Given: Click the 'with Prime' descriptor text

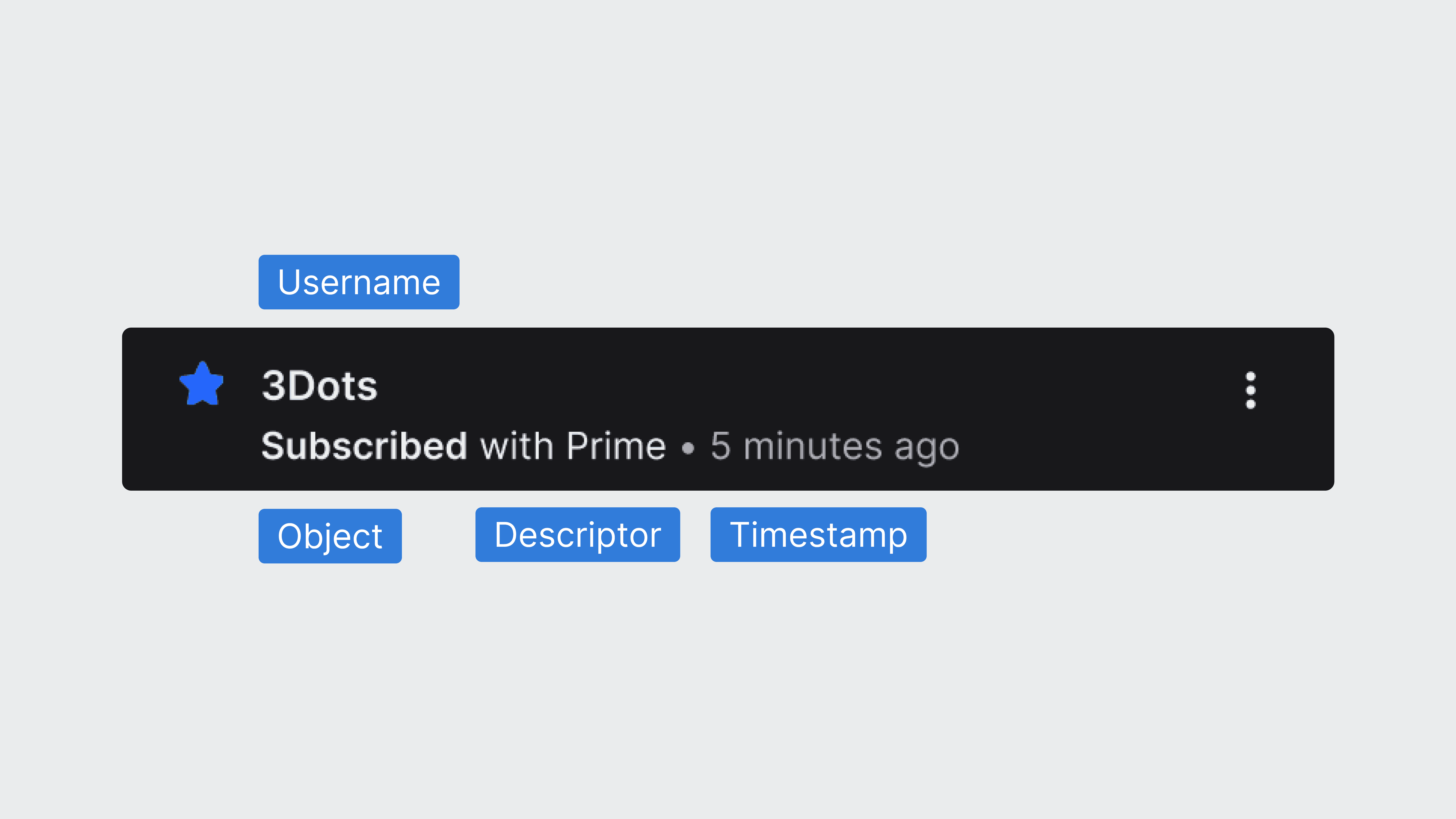Looking at the screenshot, I should click(573, 446).
